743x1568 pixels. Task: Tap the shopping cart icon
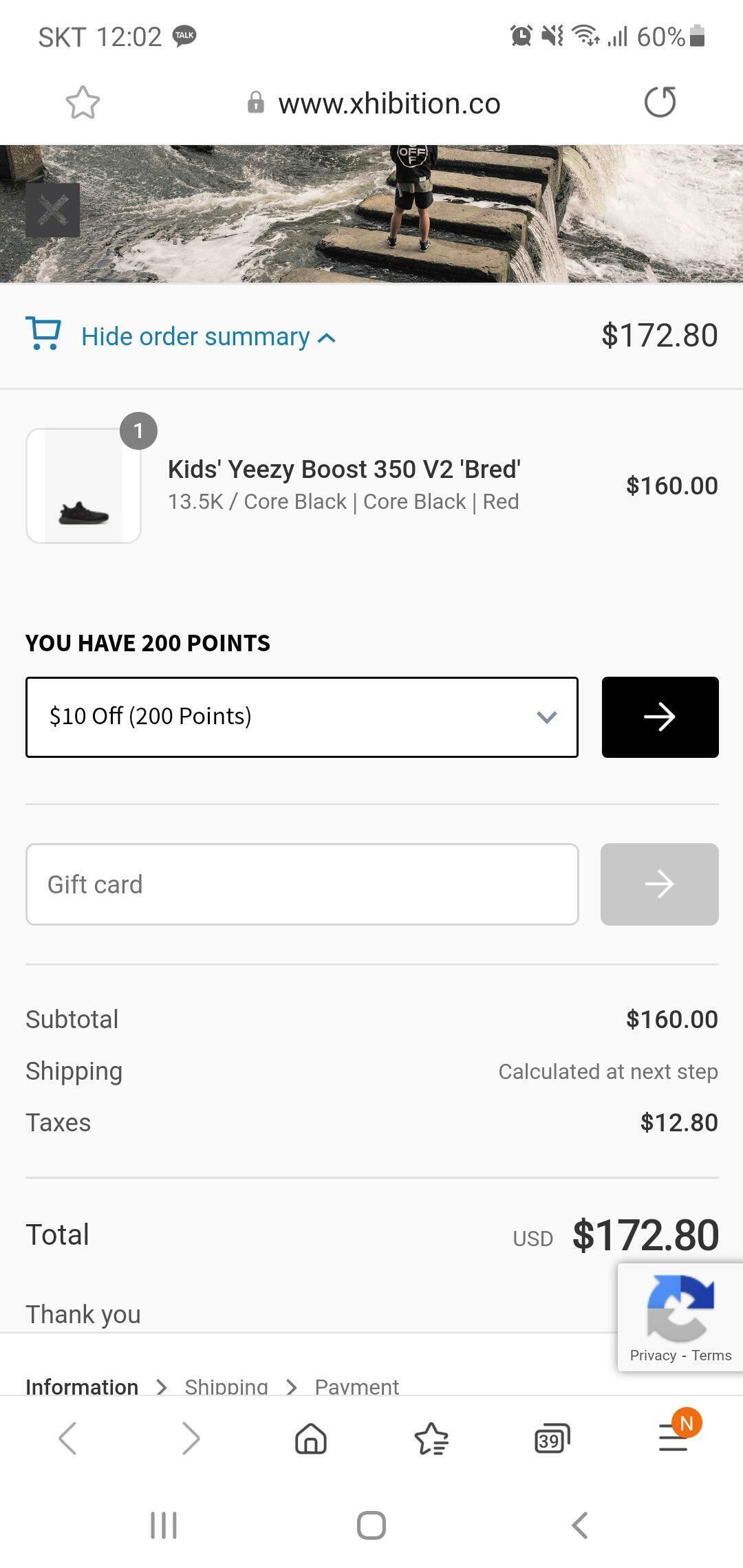(x=43, y=334)
